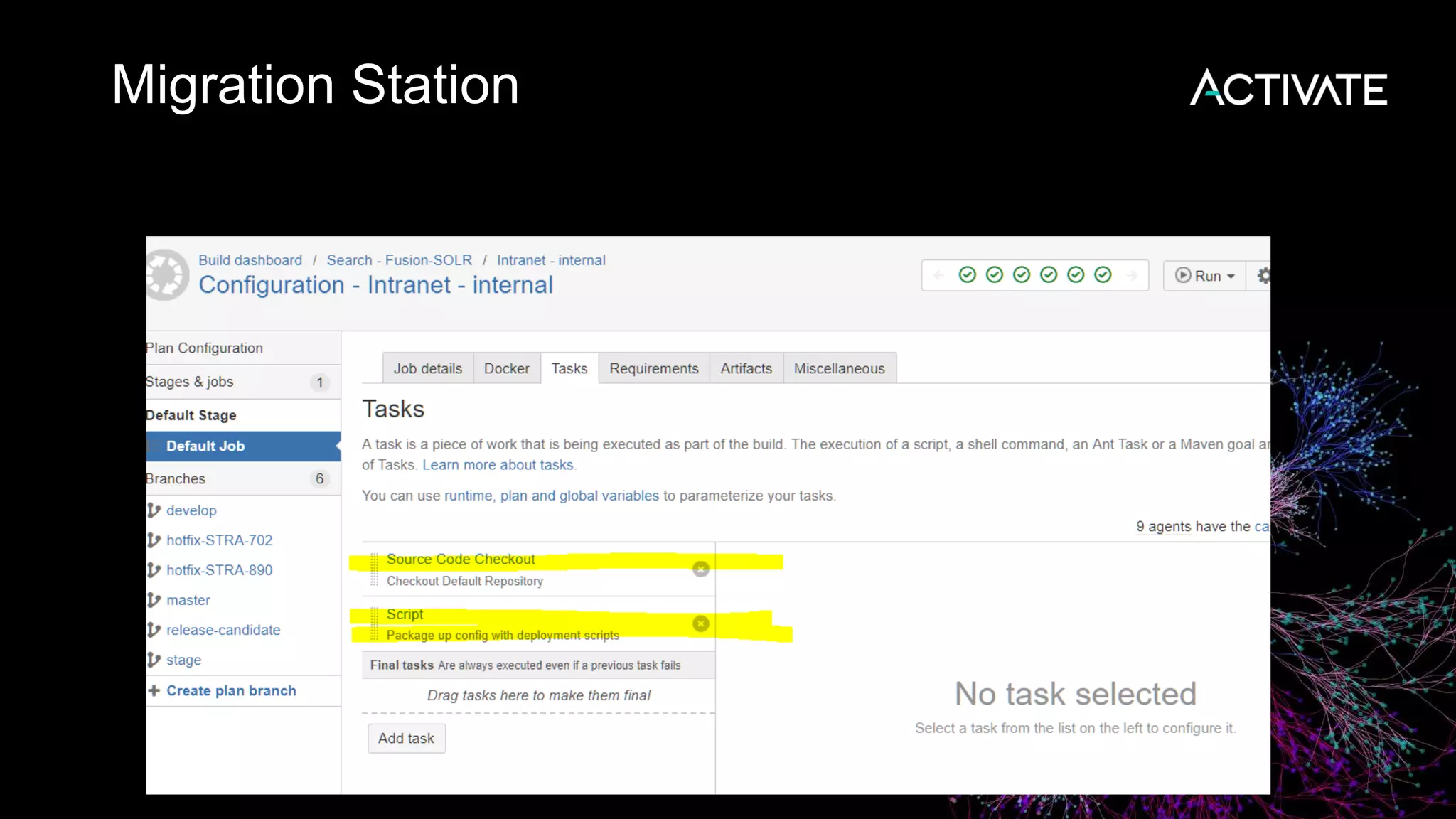The width and height of the screenshot is (1456, 819).
Task: Switch to the Job details tab
Action: [428, 368]
